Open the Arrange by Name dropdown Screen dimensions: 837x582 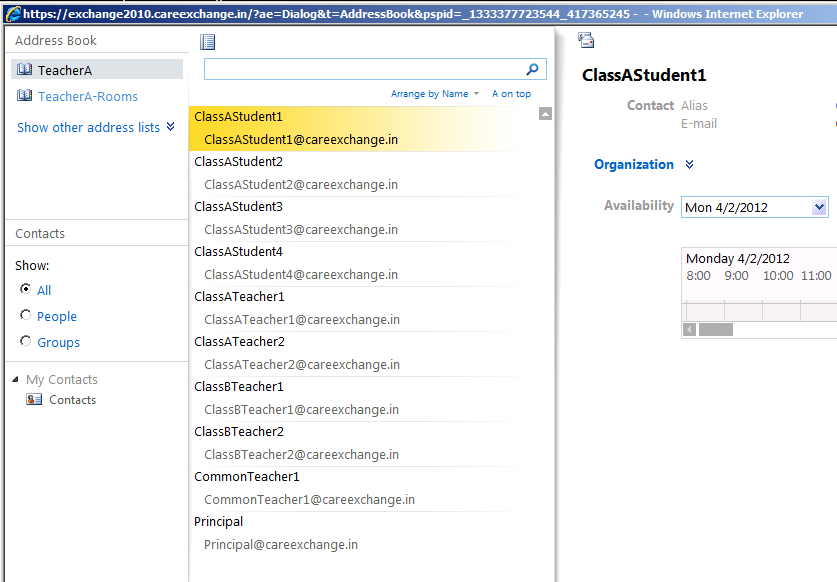[x=435, y=93]
